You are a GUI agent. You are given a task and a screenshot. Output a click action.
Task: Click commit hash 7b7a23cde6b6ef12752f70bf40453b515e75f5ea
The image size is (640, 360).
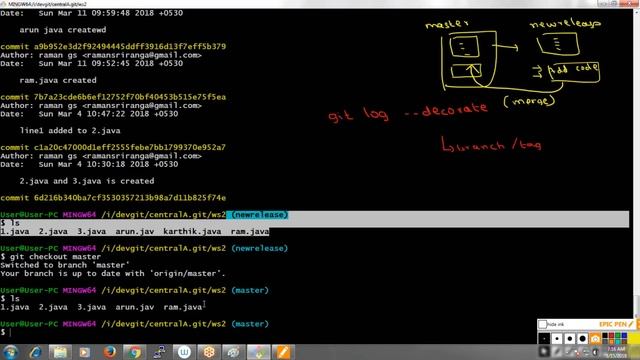(130, 97)
